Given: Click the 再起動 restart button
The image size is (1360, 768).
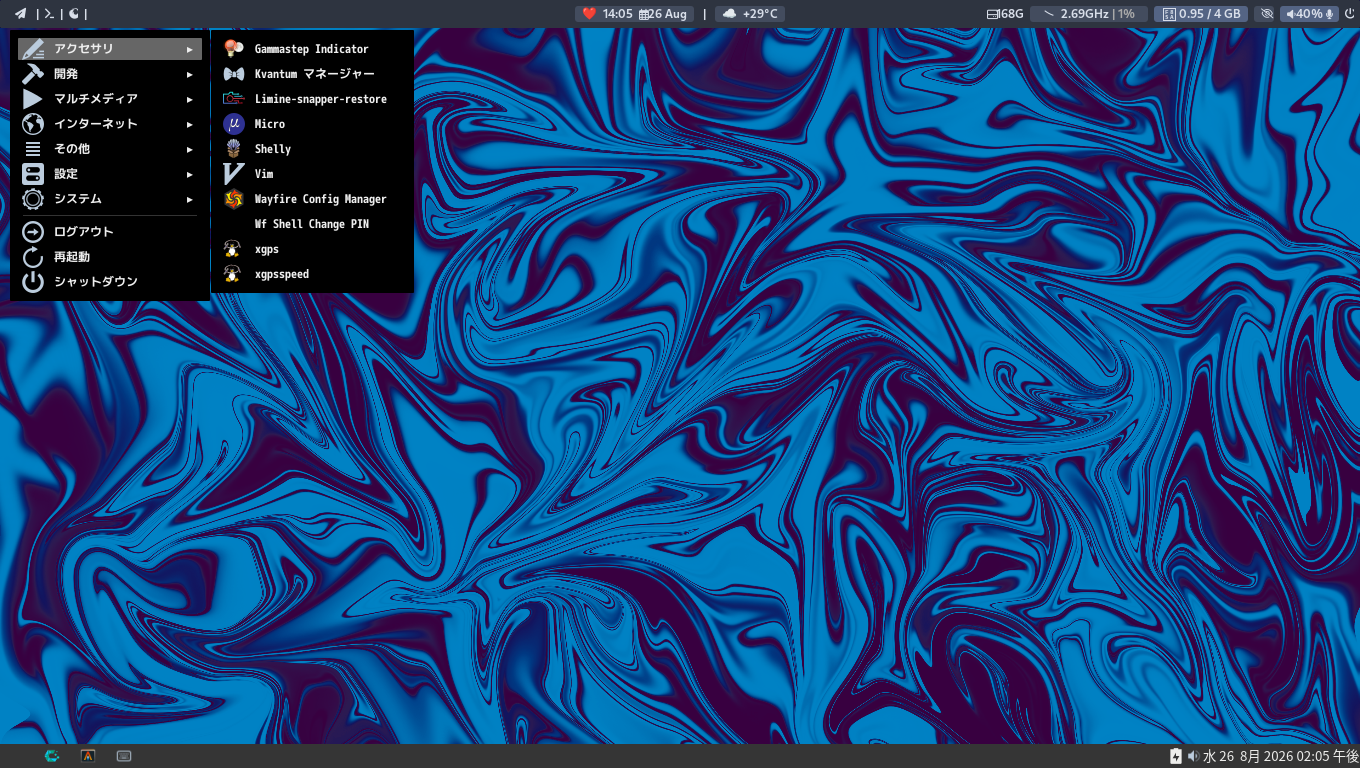Looking at the screenshot, I should tap(110, 257).
